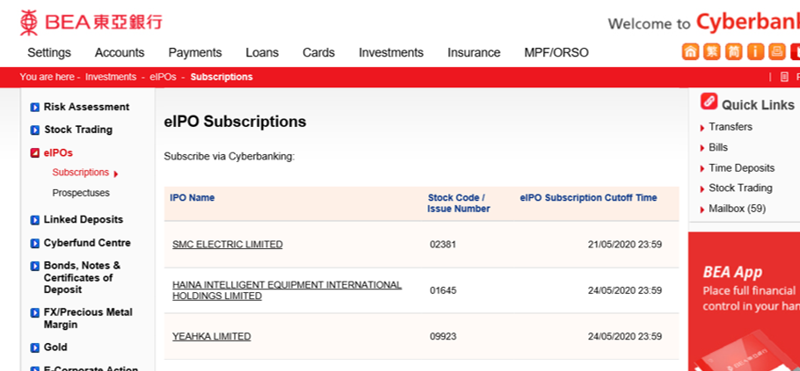Switch to Simplified Chinese with the 简 icon

(x=734, y=52)
